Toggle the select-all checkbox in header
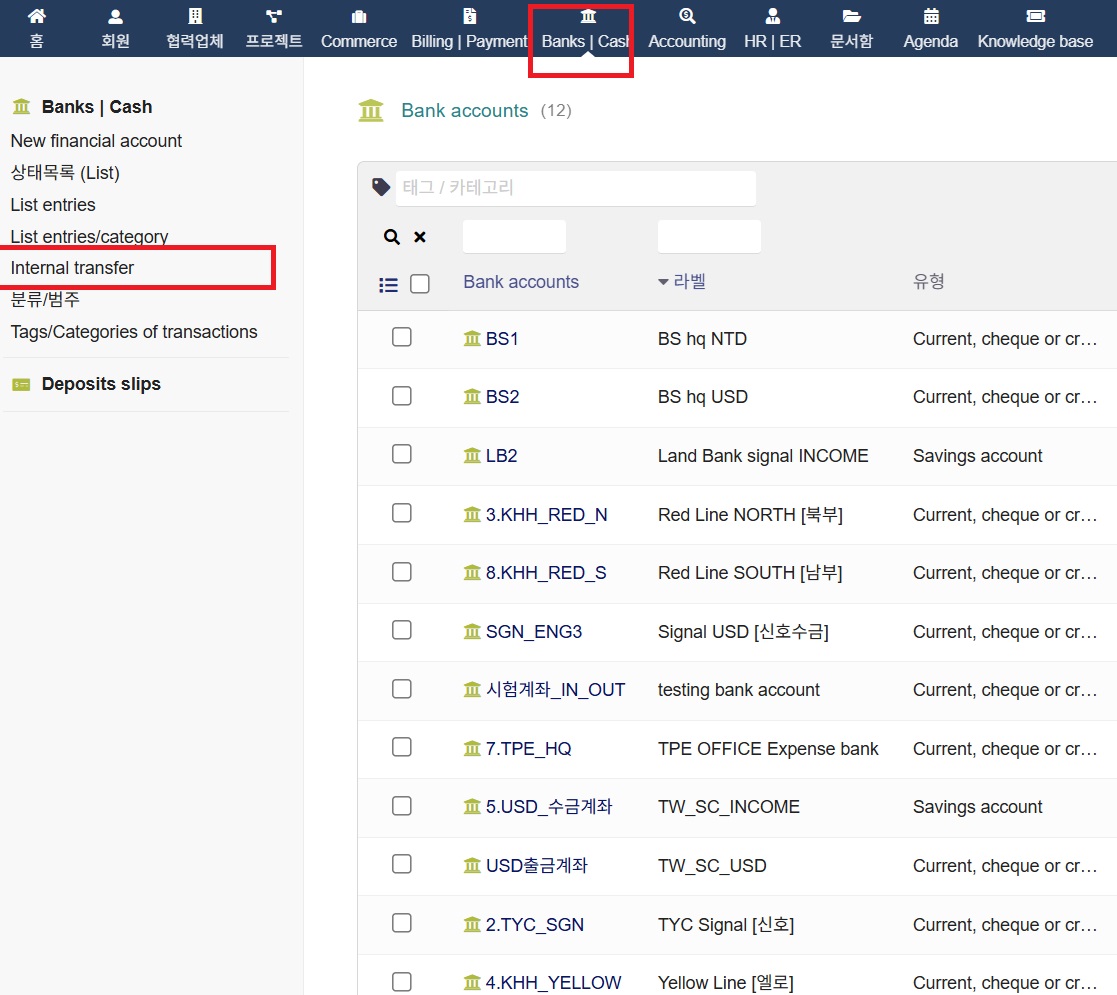The image size is (1117, 995). tap(420, 284)
